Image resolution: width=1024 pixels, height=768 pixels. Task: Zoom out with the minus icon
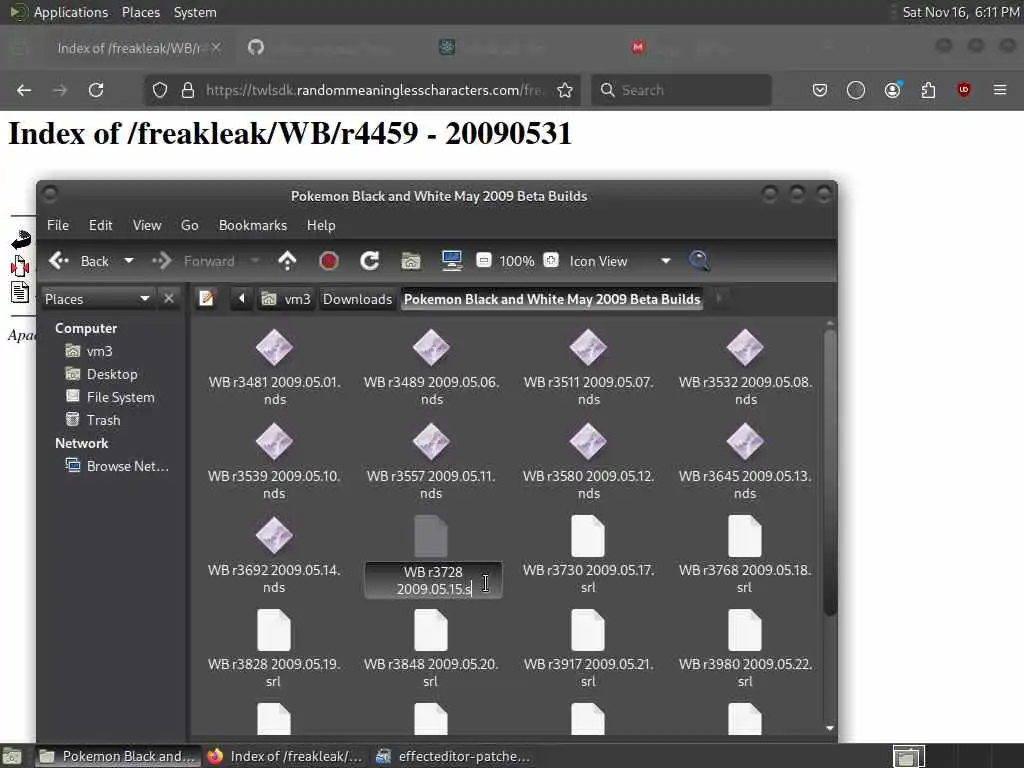click(x=483, y=261)
